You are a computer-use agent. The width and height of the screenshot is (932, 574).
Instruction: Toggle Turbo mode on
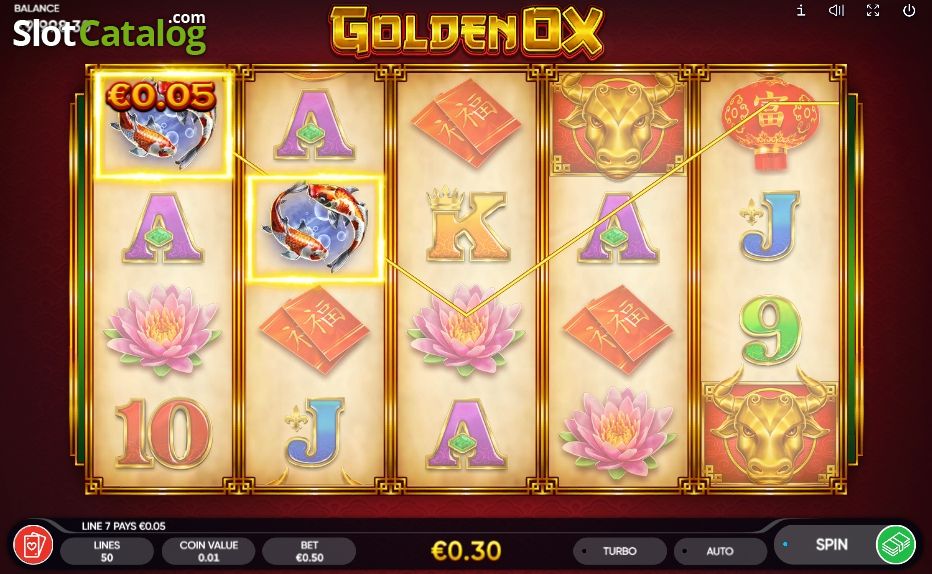(620, 551)
